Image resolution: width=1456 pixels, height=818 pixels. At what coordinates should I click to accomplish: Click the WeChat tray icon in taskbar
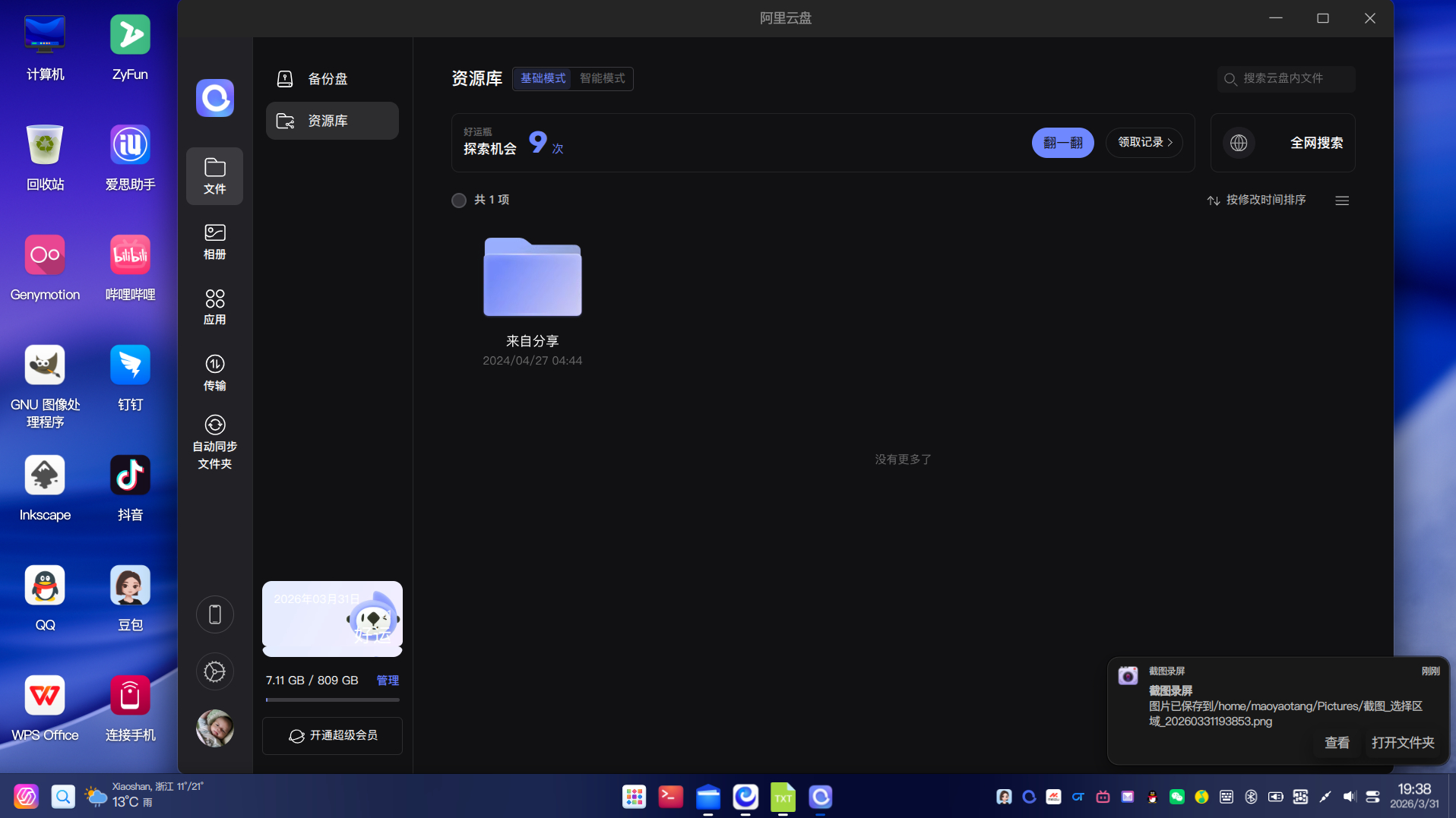coord(1176,797)
